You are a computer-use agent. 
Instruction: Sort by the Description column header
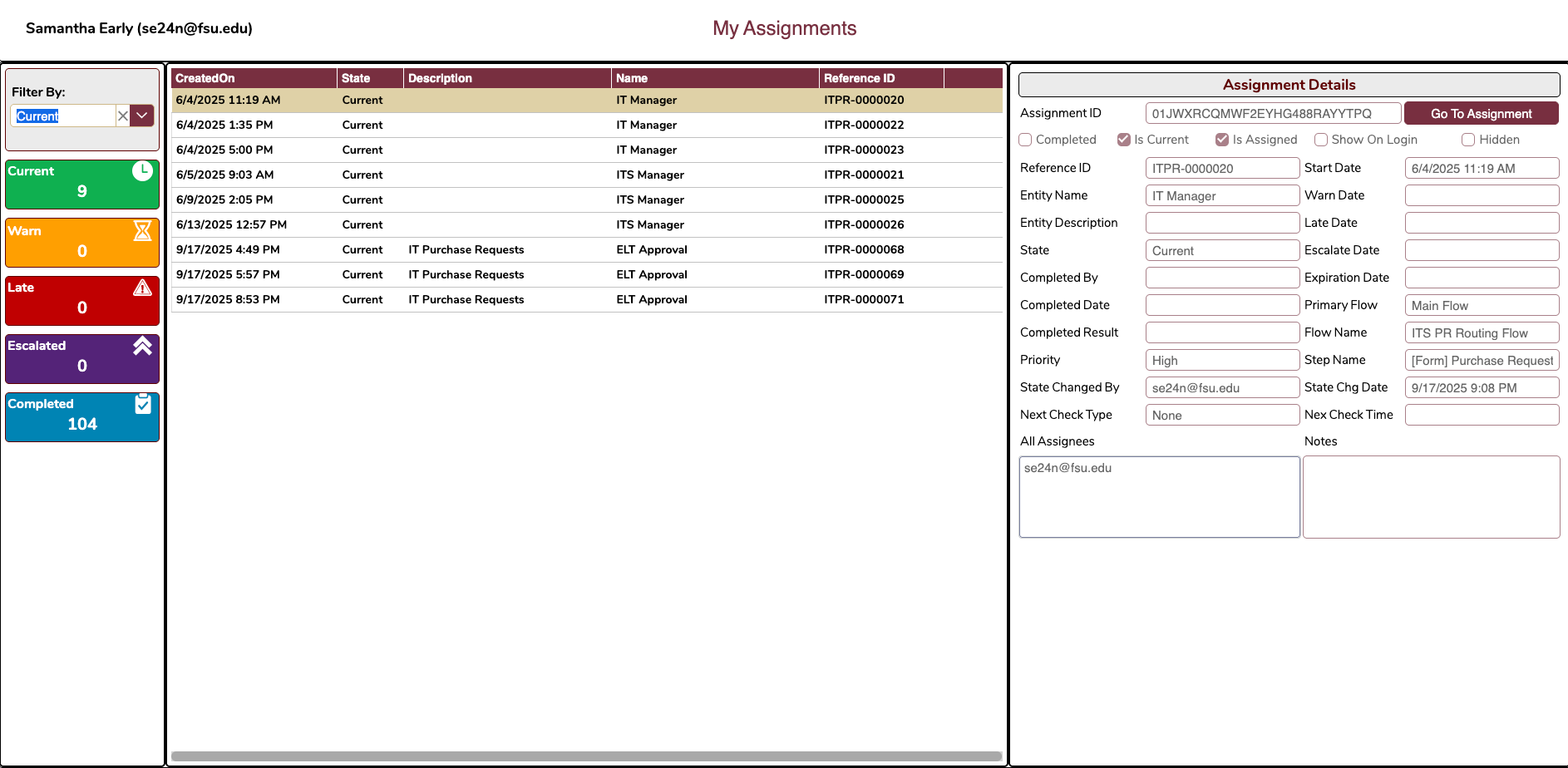click(507, 78)
